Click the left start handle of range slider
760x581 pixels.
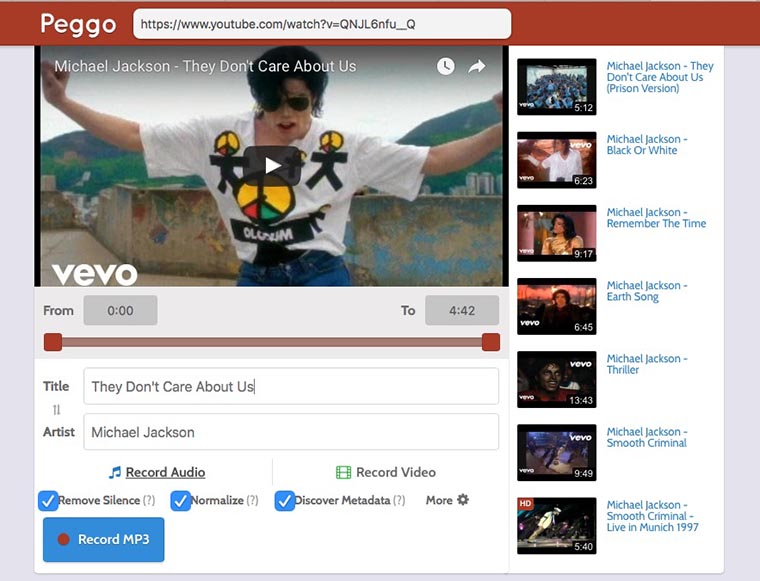pyautogui.click(x=53, y=342)
